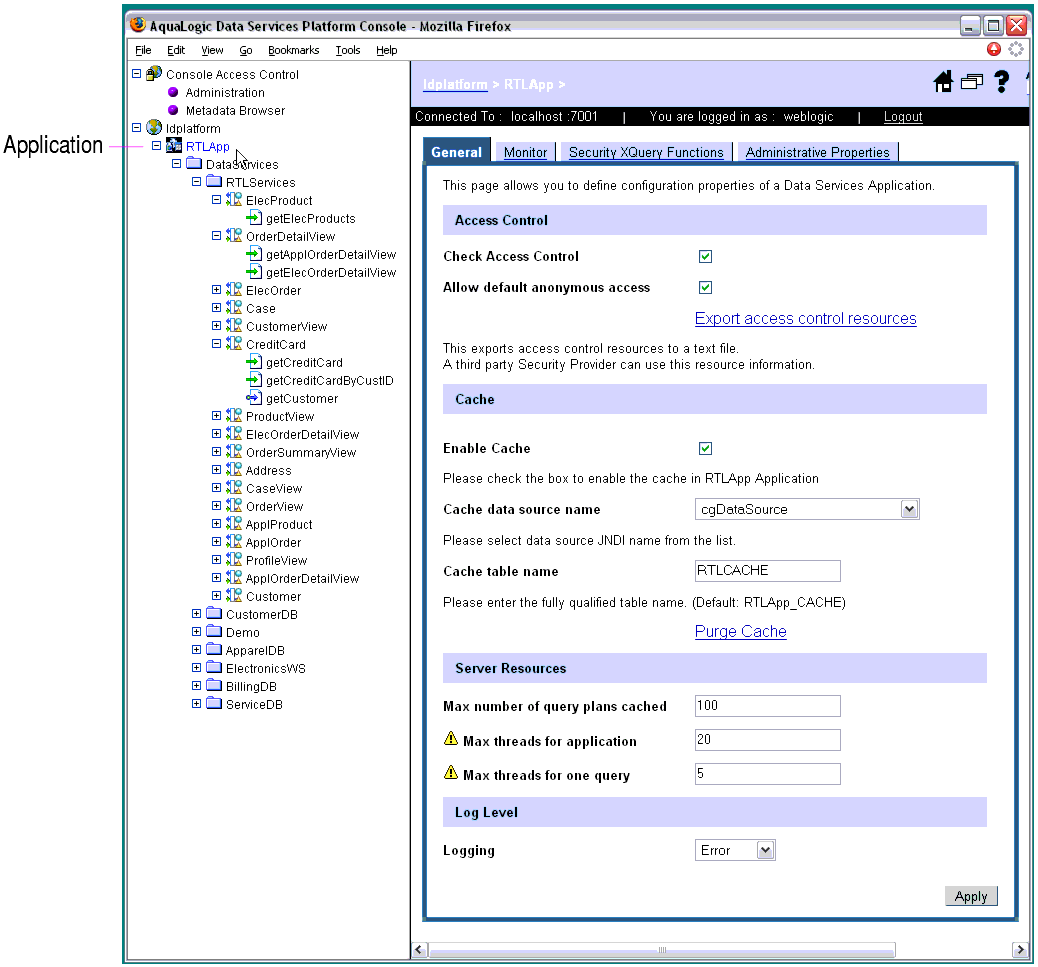The width and height of the screenshot is (1038, 967).
Task: Click the purple Administration bullet icon
Action: pos(173,92)
